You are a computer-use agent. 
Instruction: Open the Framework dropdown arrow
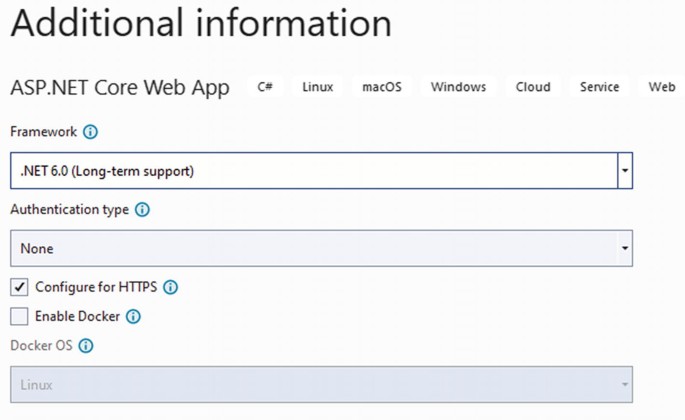[x=625, y=170]
